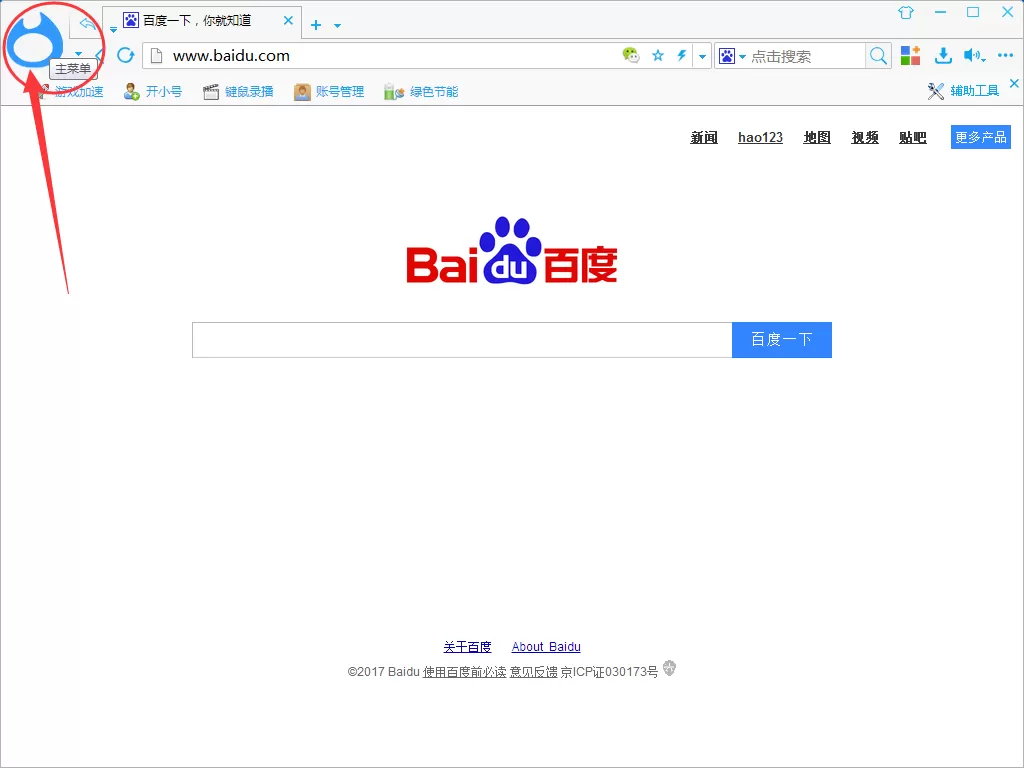The image size is (1024, 768).
Task: Open 账号管理 toolbar item
Action: 328,91
